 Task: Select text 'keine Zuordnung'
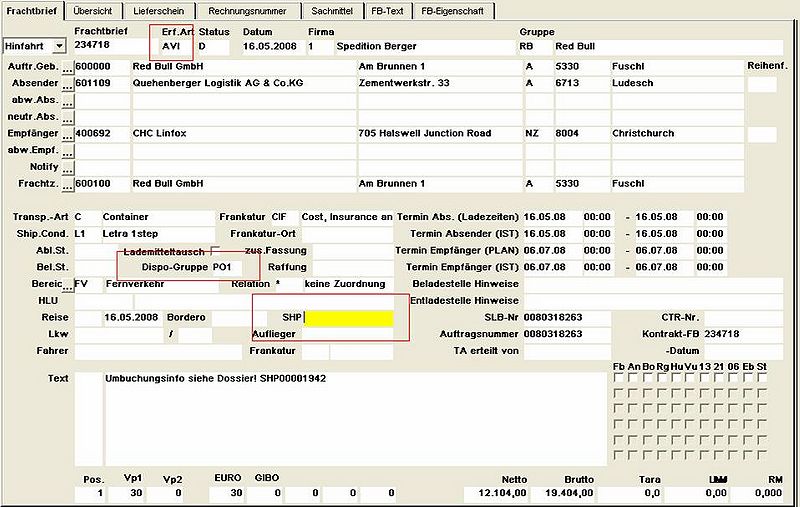click(x=345, y=284)
